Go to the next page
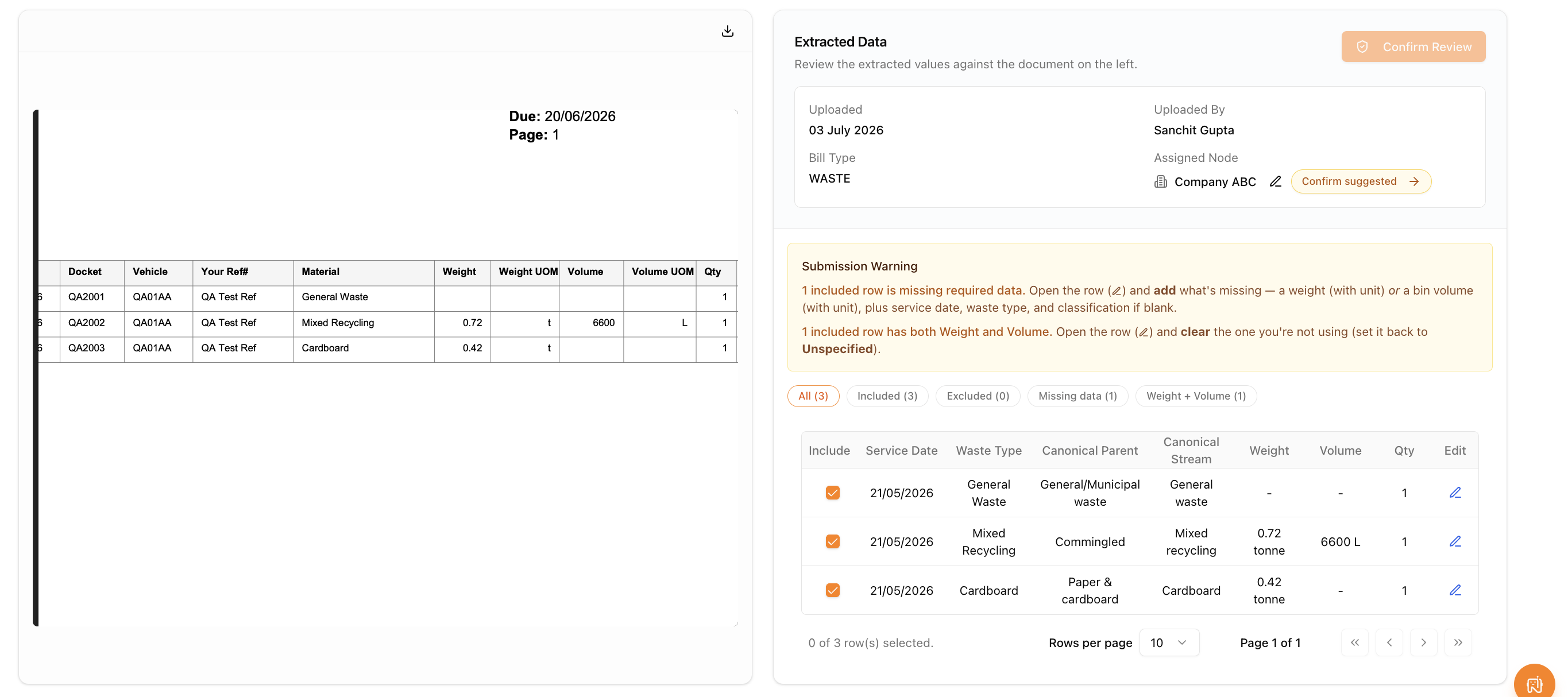Image resolution: width=1568 pixels, height=697 pixels. (1423, 642)
